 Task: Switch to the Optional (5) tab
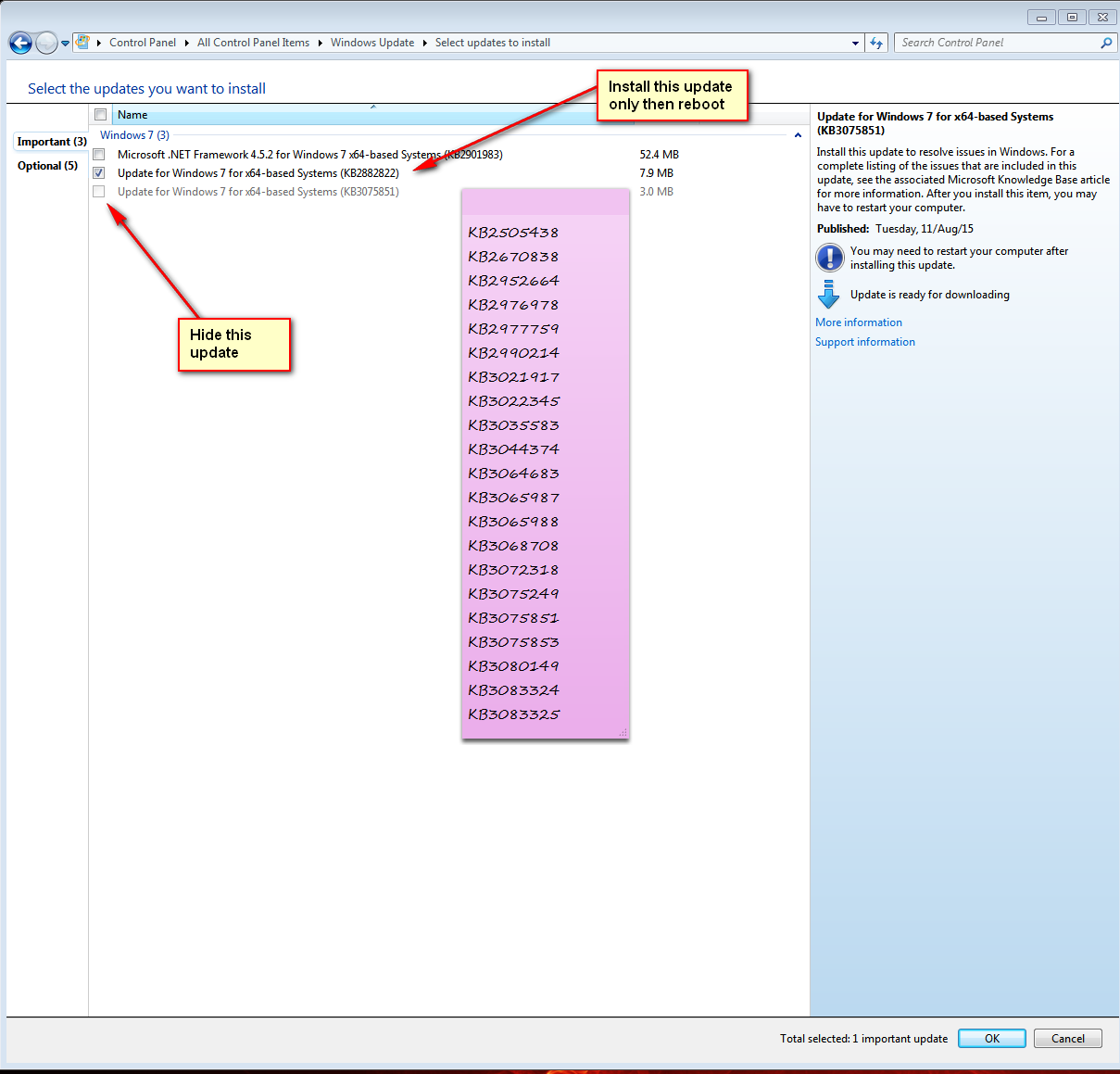click(48, 166)
